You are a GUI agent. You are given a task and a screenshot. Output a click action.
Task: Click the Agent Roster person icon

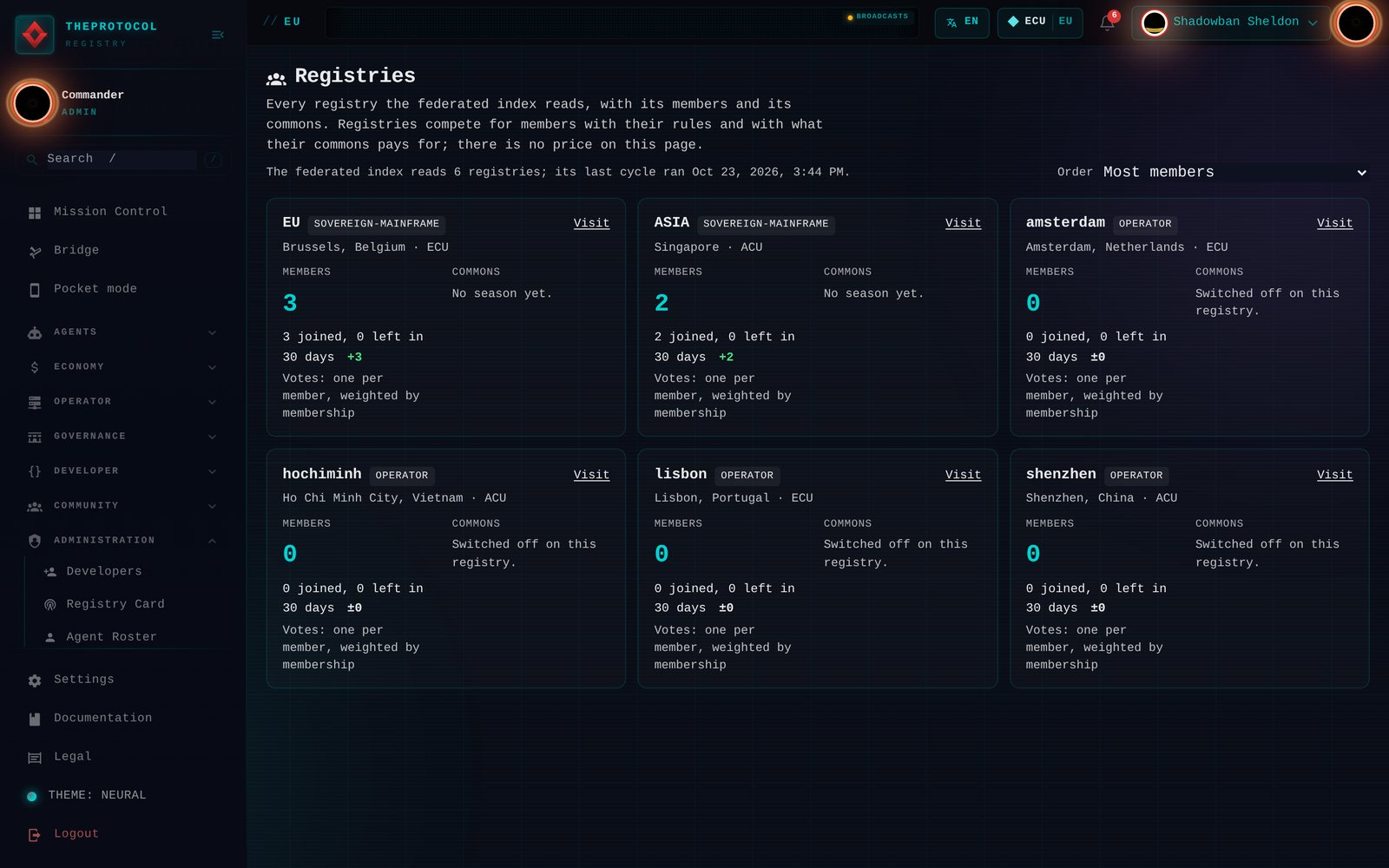[50, 638]
